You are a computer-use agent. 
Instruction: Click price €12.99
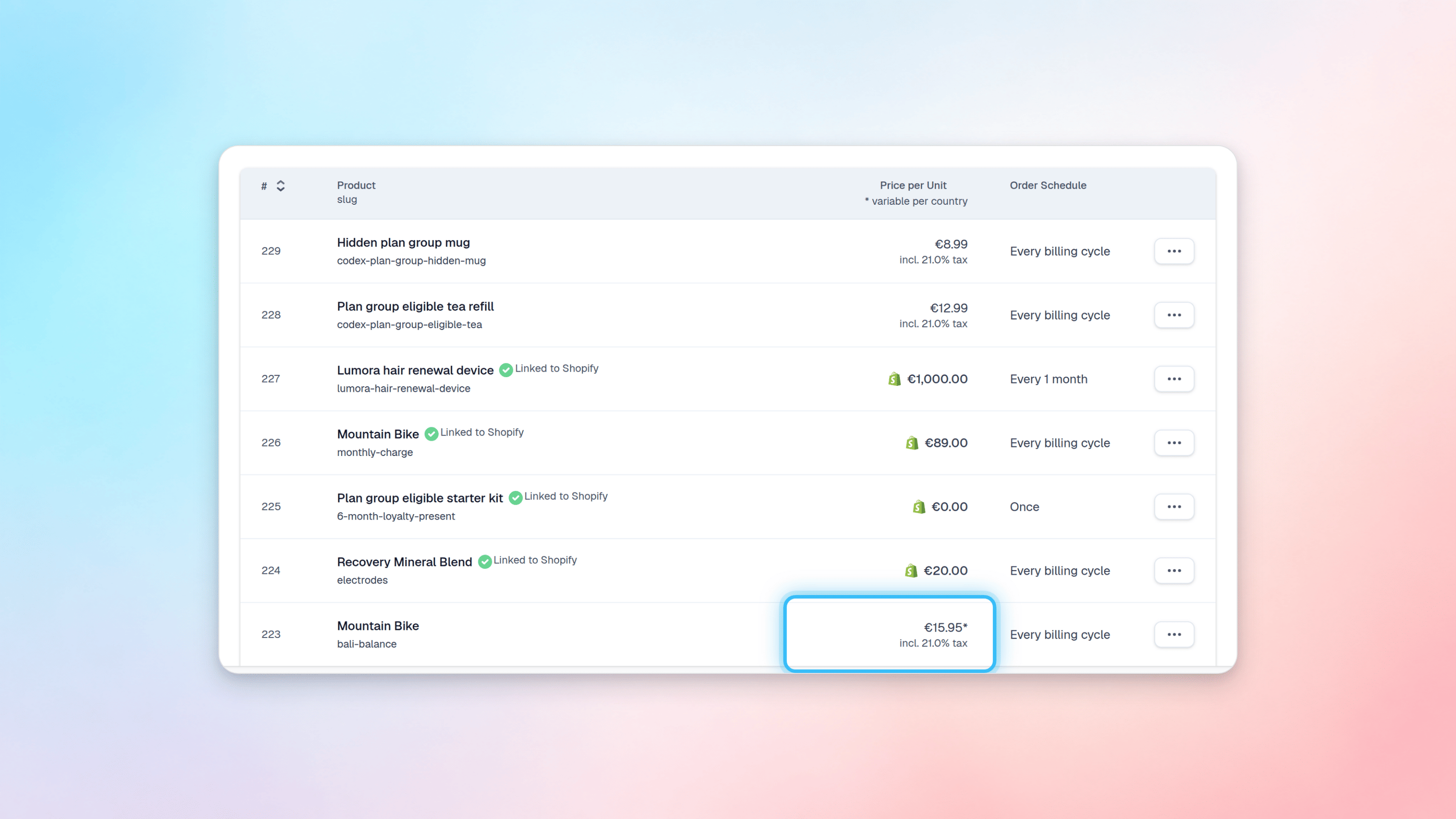[x=949, y=308]
